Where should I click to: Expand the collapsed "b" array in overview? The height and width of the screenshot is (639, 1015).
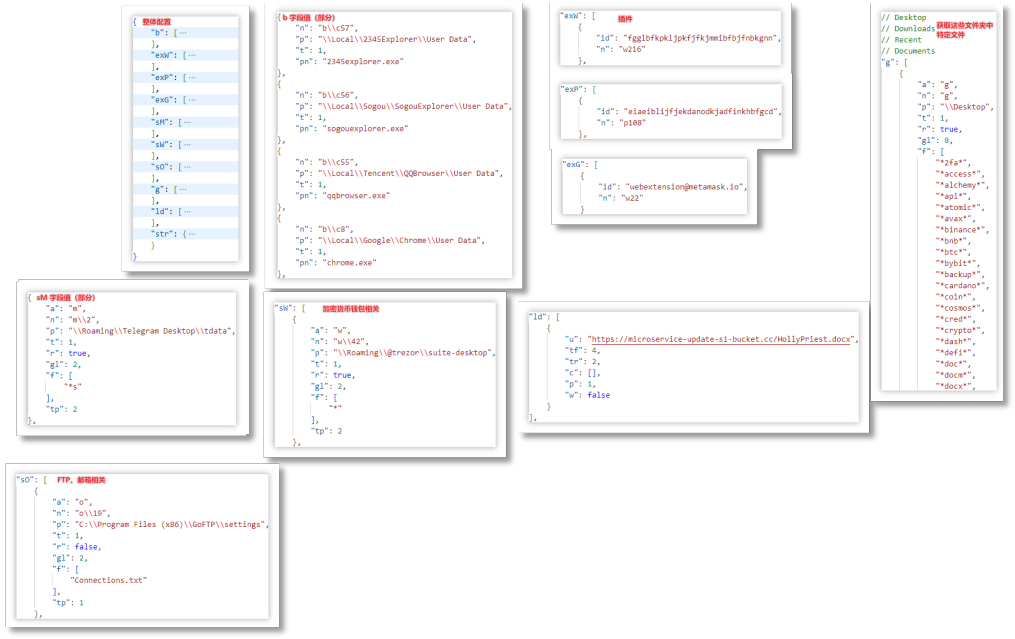click(x=182, y=33)
